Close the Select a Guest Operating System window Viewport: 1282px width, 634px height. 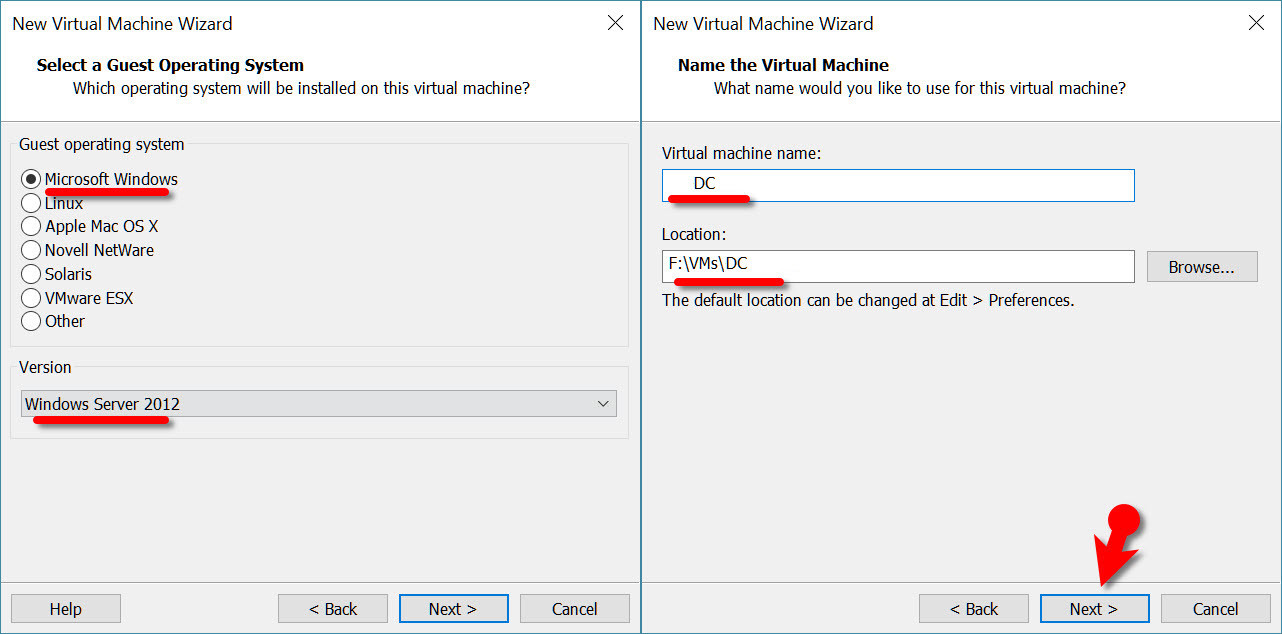tap(616, 23)
